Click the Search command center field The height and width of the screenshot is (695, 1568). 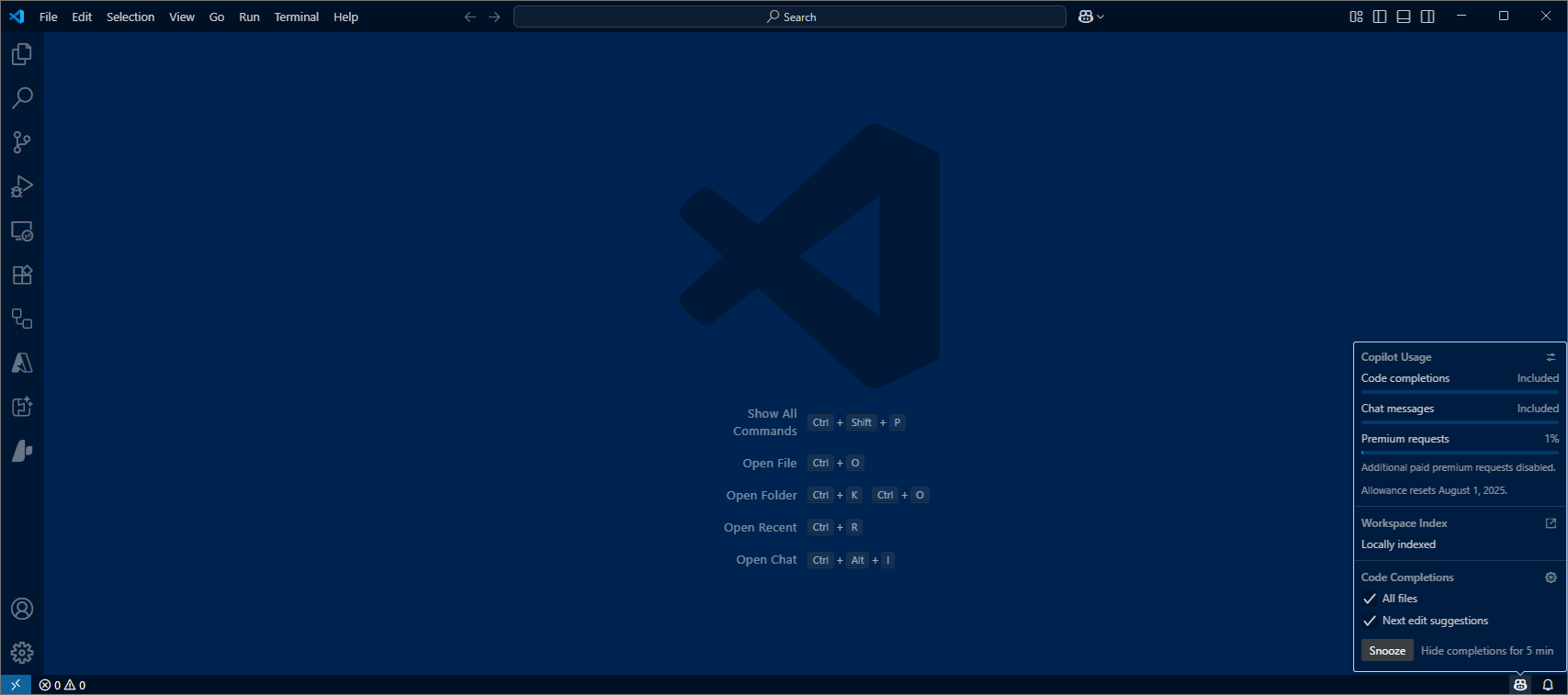790,17
